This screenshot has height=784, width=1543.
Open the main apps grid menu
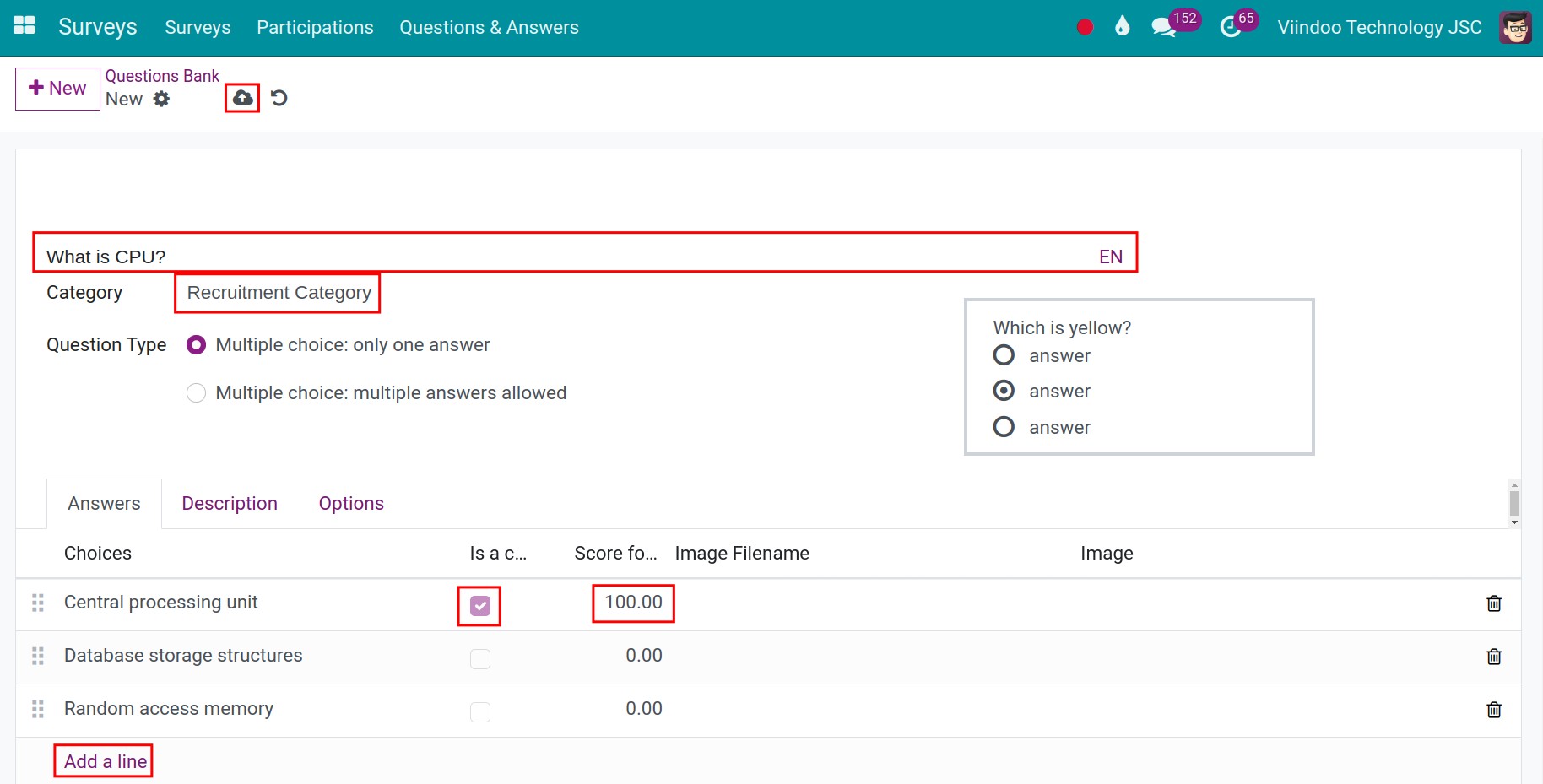24,25
